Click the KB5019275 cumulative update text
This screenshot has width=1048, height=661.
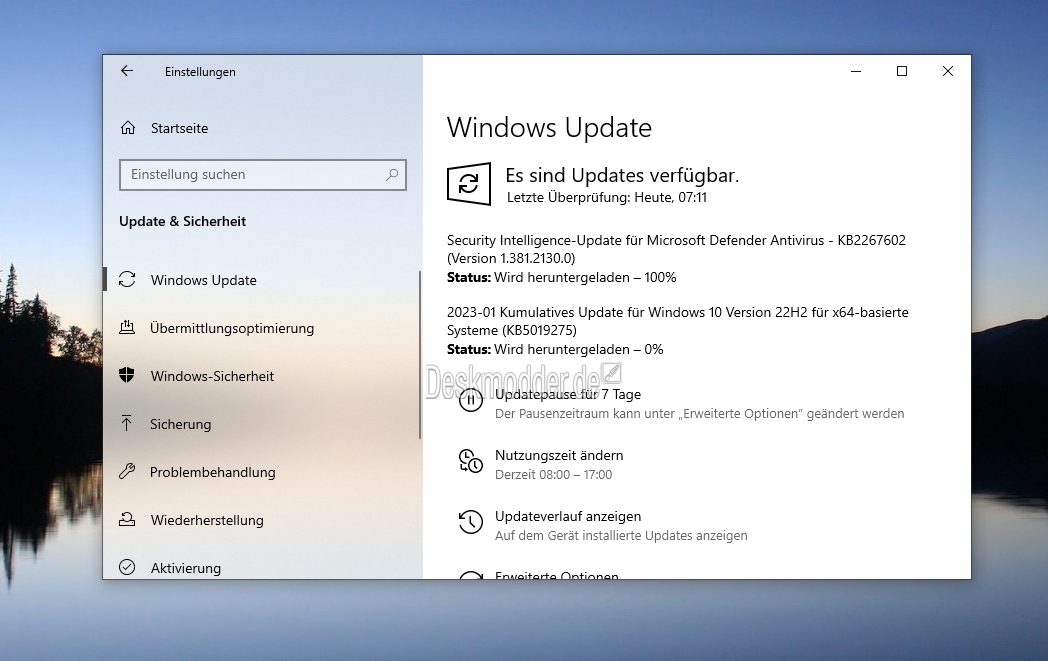[x=677, y=321]
